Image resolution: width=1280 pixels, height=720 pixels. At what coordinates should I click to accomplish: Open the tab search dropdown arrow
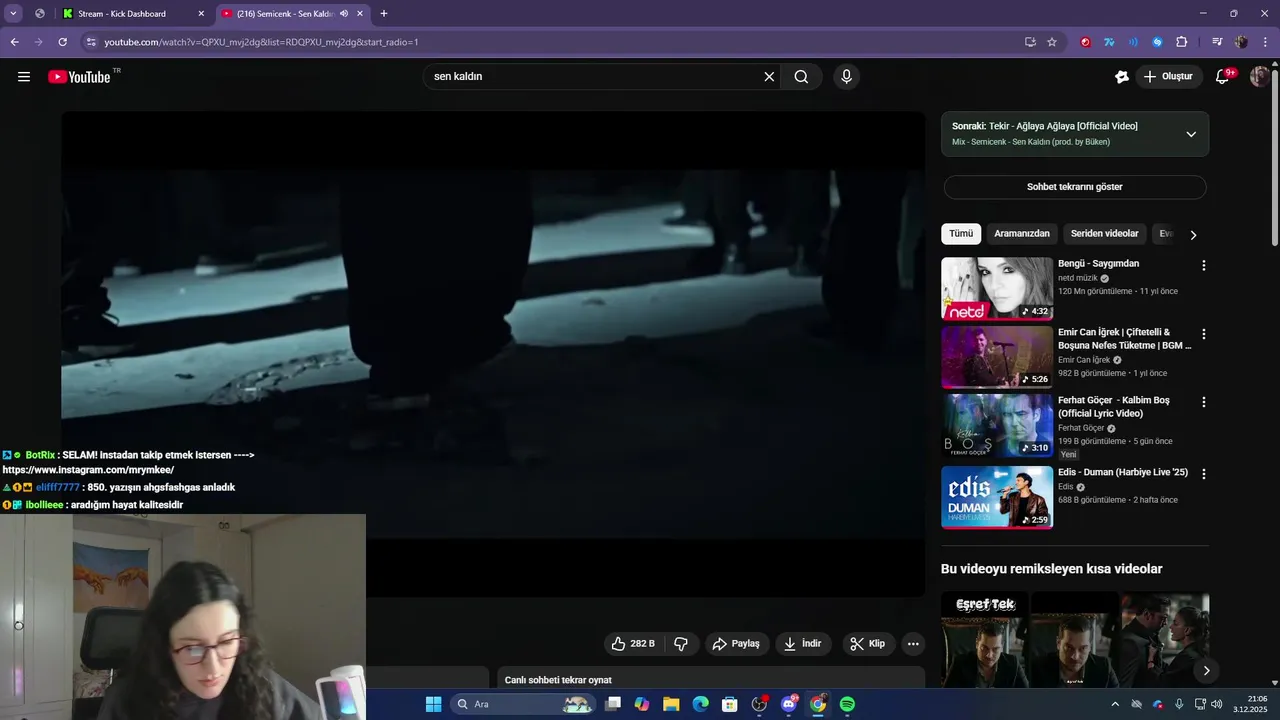coord(13,14)
